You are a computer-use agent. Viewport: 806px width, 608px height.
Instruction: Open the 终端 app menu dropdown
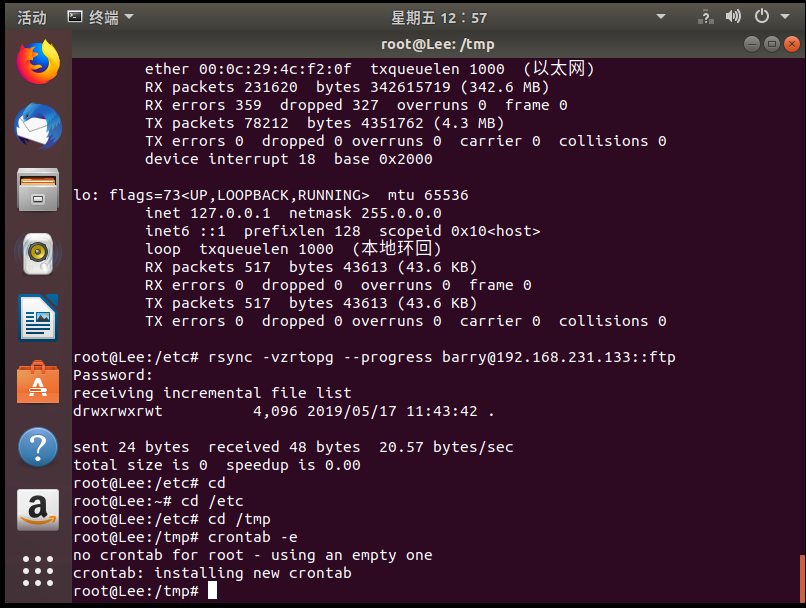[x=100, y=17]
